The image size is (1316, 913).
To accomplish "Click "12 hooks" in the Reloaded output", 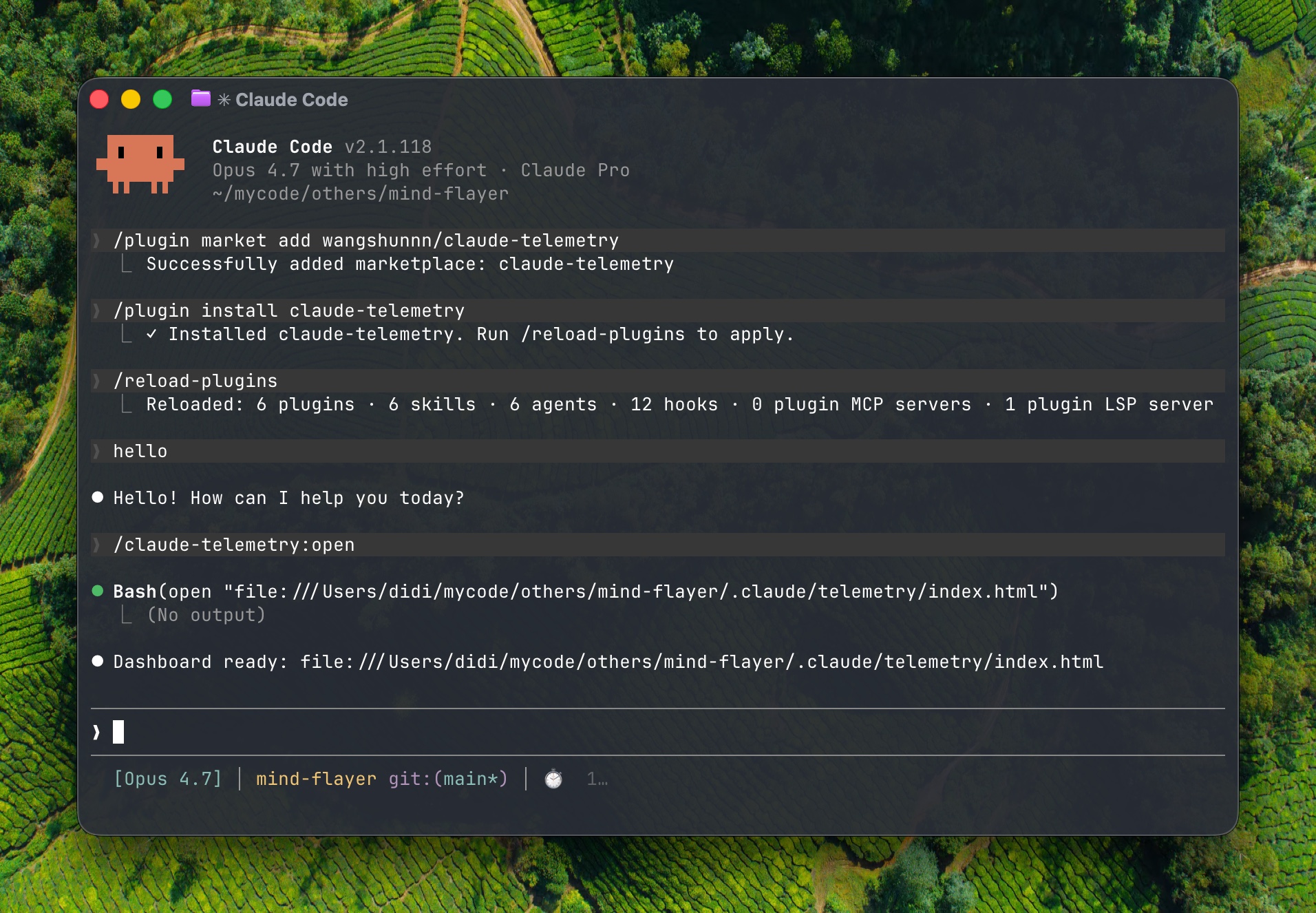I will pyautogui.click(x=675, y=404).
